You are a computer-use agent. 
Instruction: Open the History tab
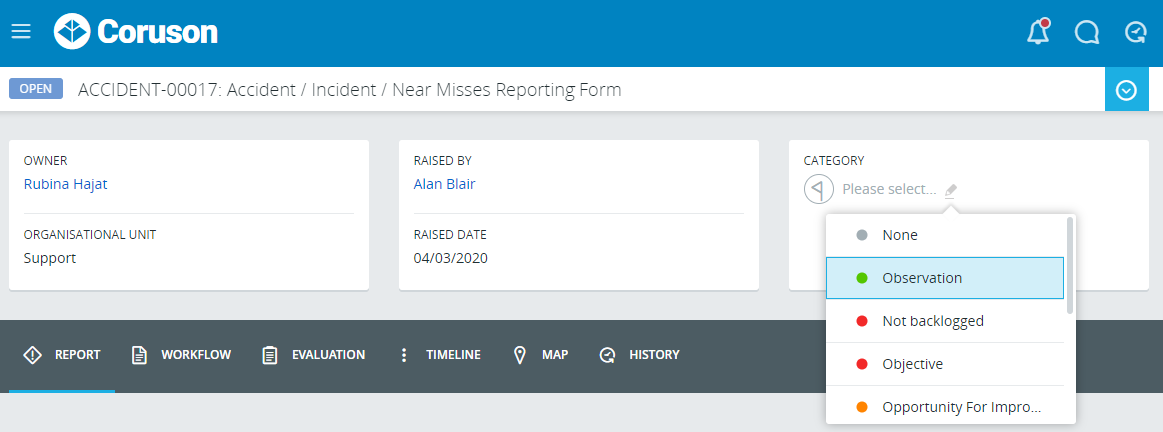coord(639,355)
